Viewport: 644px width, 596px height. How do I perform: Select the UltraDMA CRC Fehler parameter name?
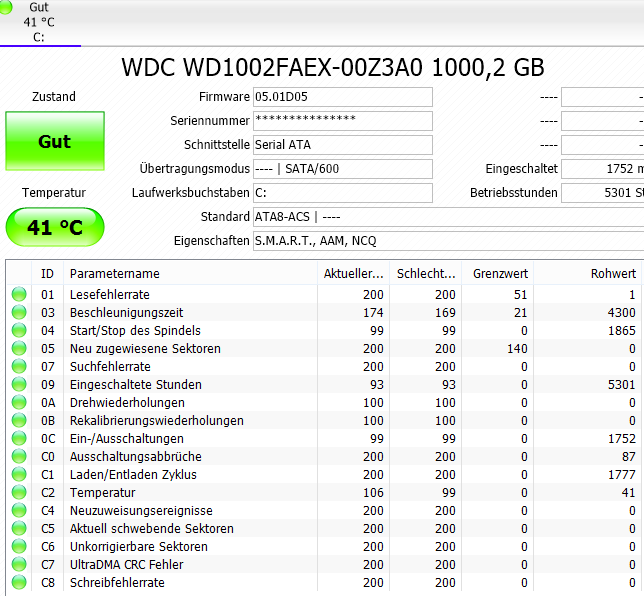tap(126, 564)
